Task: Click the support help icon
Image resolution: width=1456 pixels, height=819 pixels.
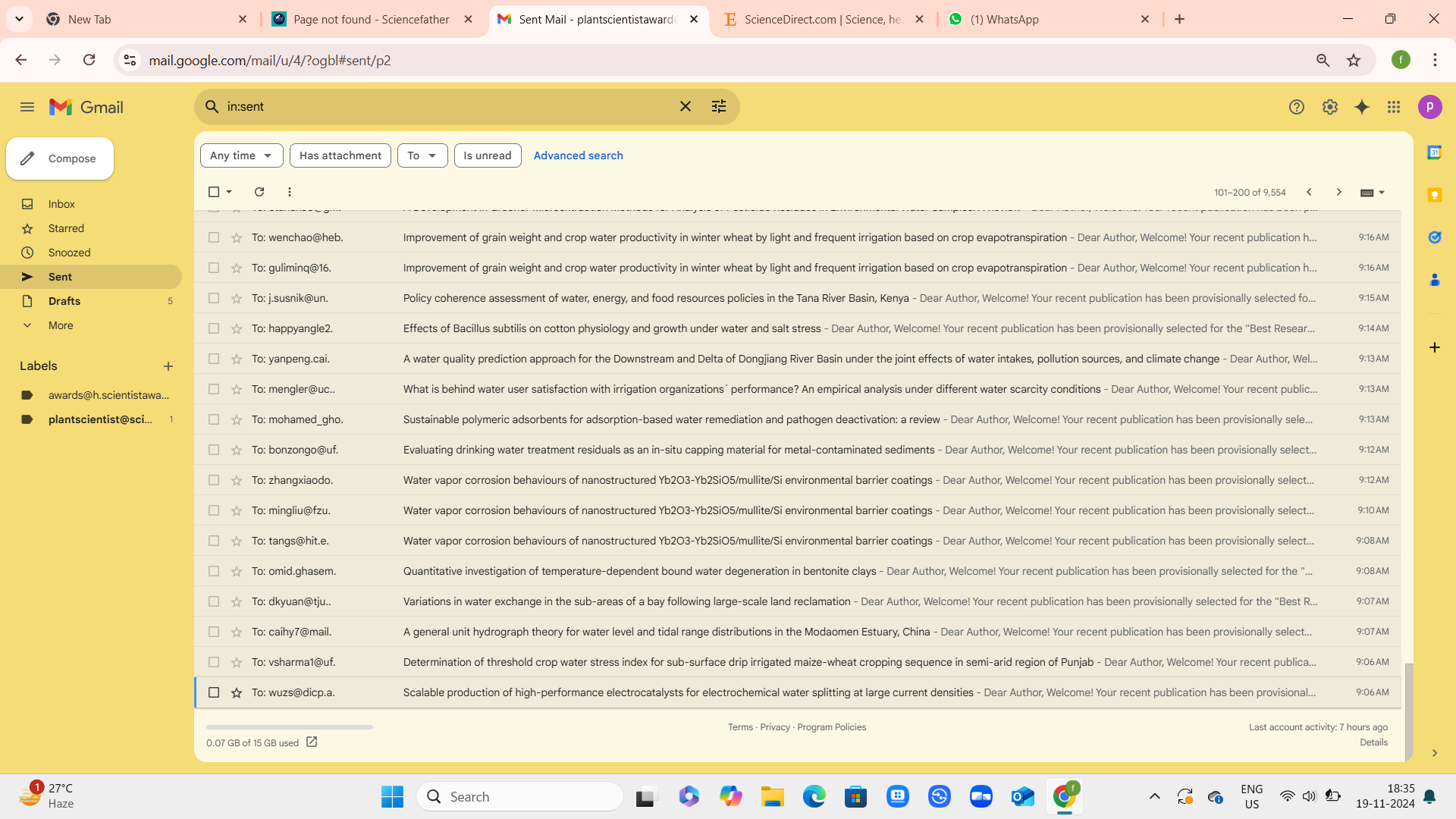Action: click(x=1296, y=107)
